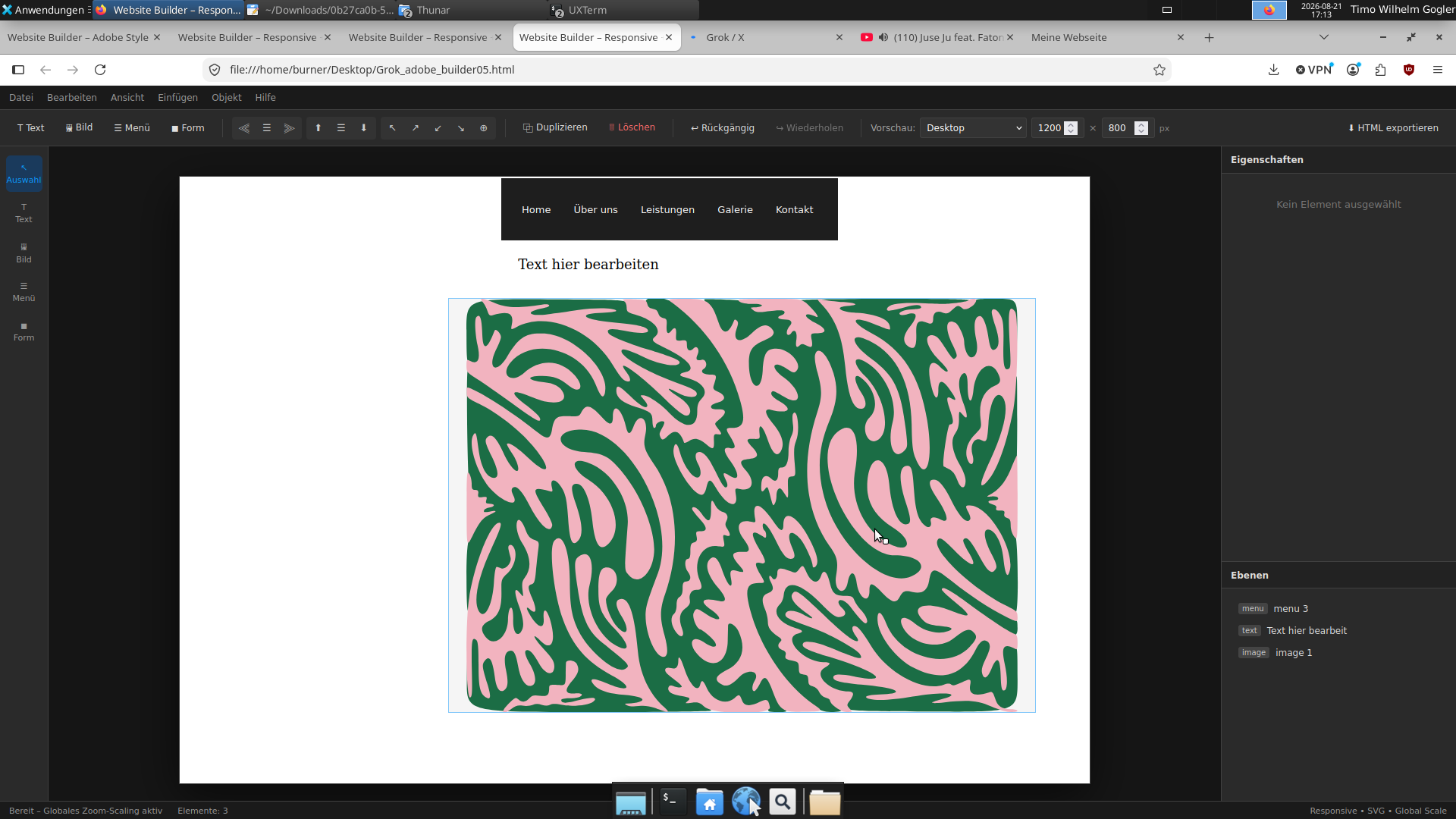Align selection left with the toolbar icon
This screenshot has height=819, width=1456.
click(x=244, y=128)
